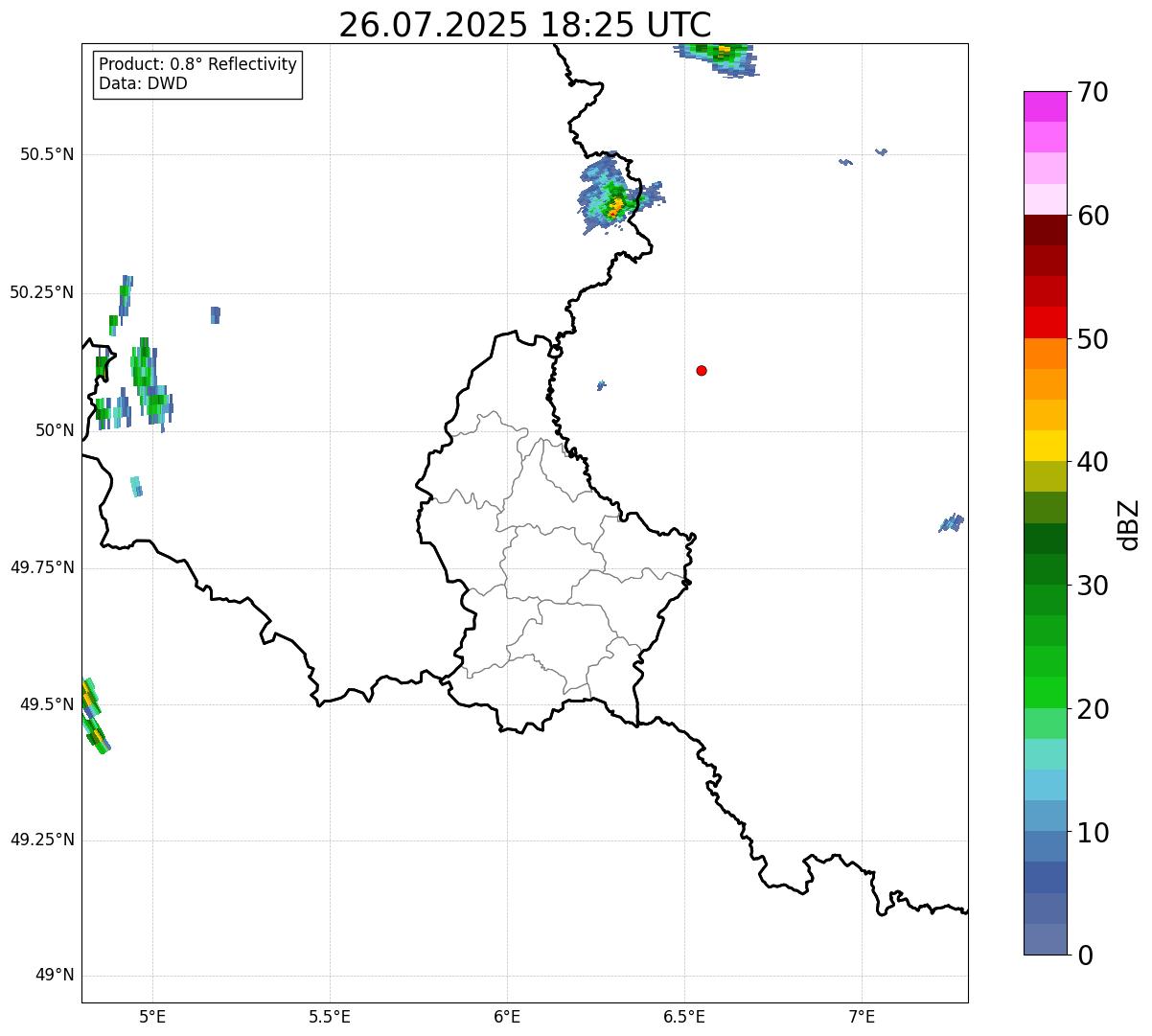Click the 49°N latitude label
The image size is (1152, 1036).
[55, 975]
